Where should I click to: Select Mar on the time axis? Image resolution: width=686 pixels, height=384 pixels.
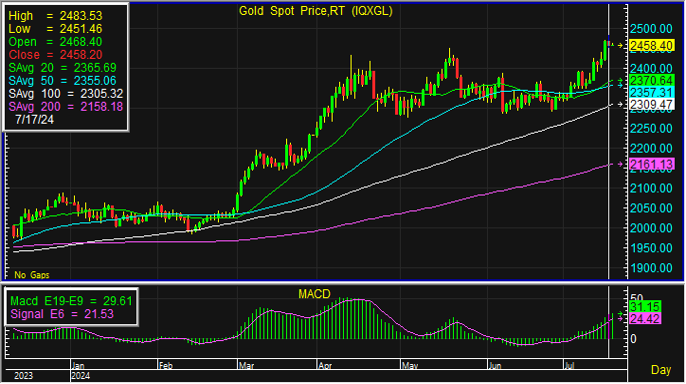pos(246,366)
